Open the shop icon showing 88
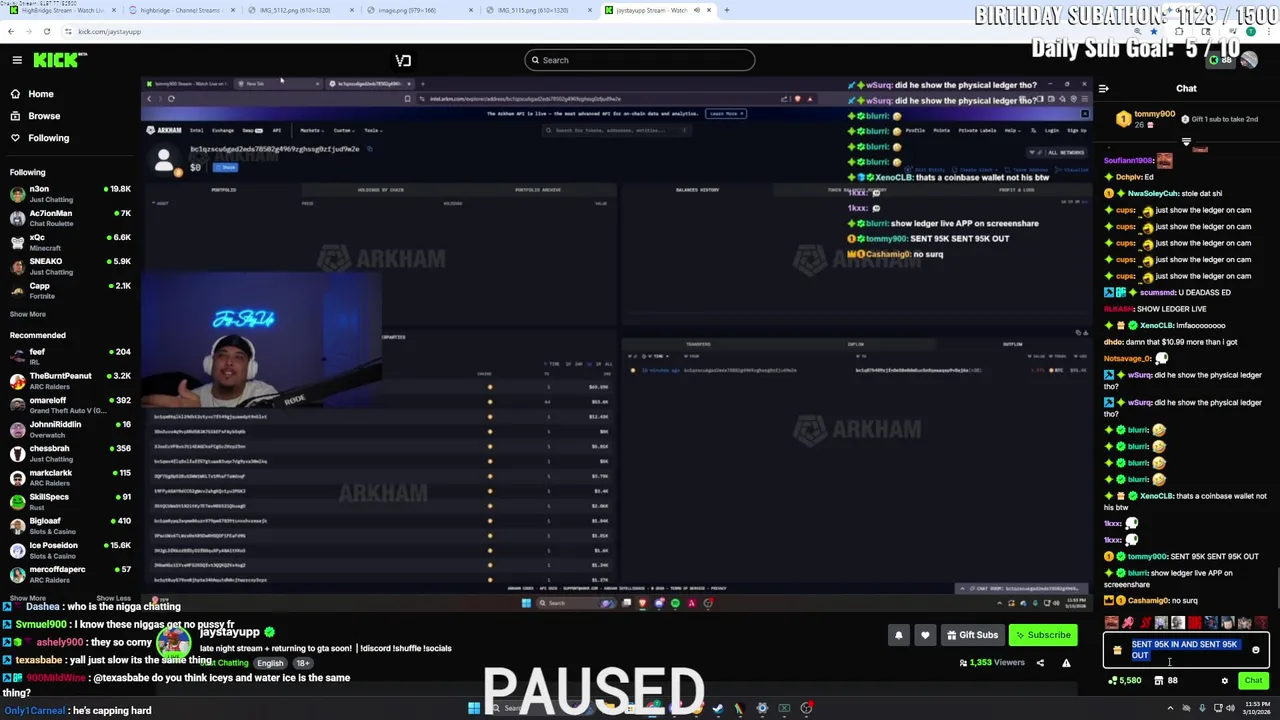The width and height of the screenshot is (1280, 720). [x=1166, y=681]
